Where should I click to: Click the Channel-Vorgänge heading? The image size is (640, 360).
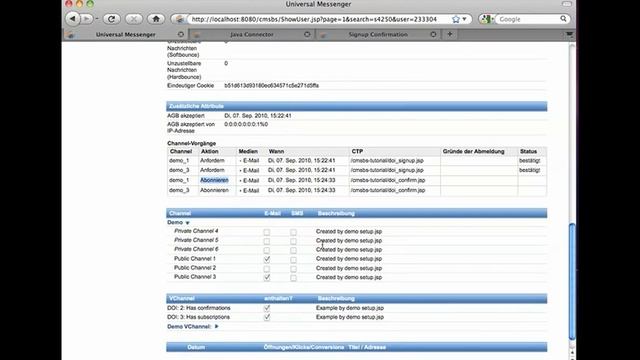pos(191,143)
